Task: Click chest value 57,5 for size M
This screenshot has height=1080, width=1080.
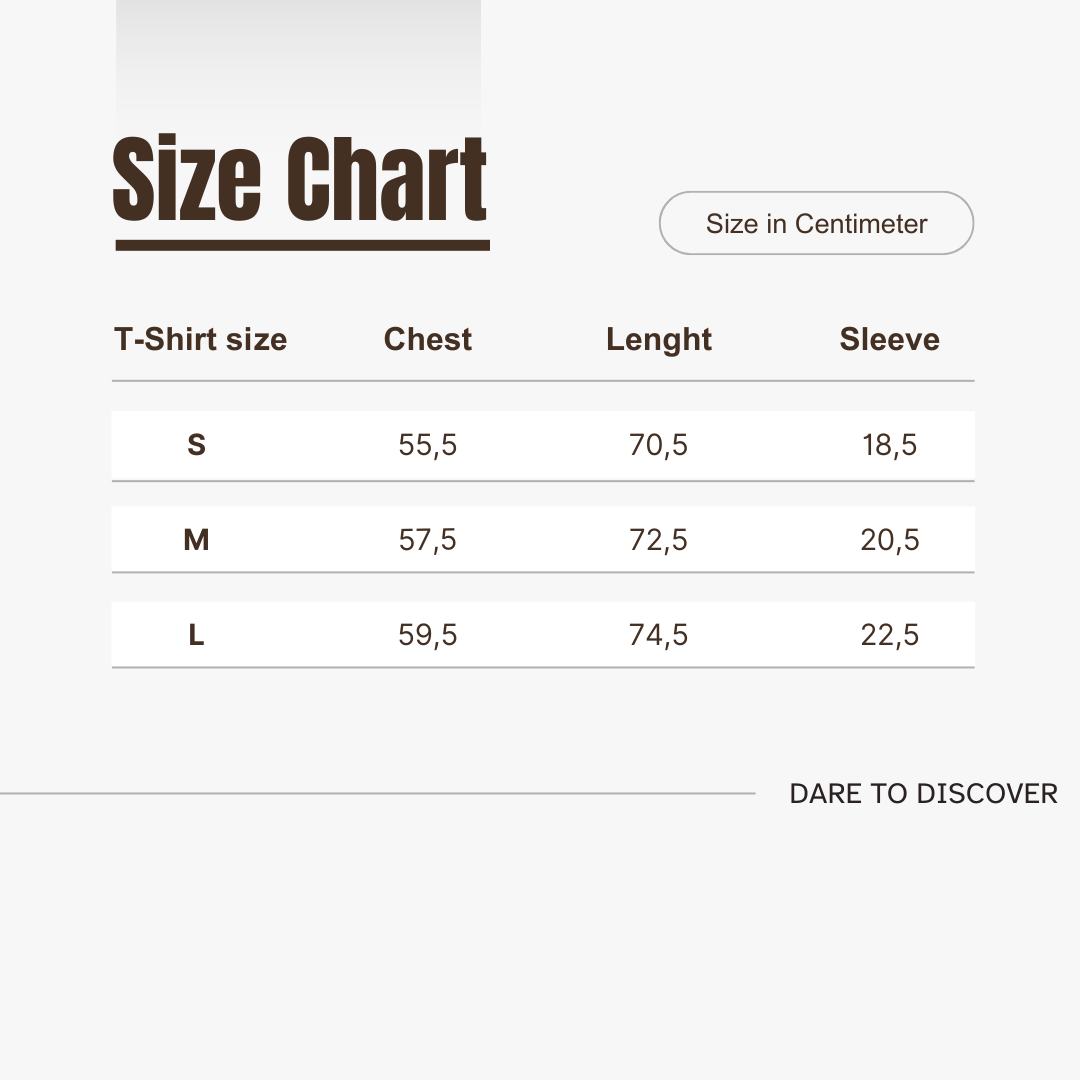Action: (x=427, y=540)
